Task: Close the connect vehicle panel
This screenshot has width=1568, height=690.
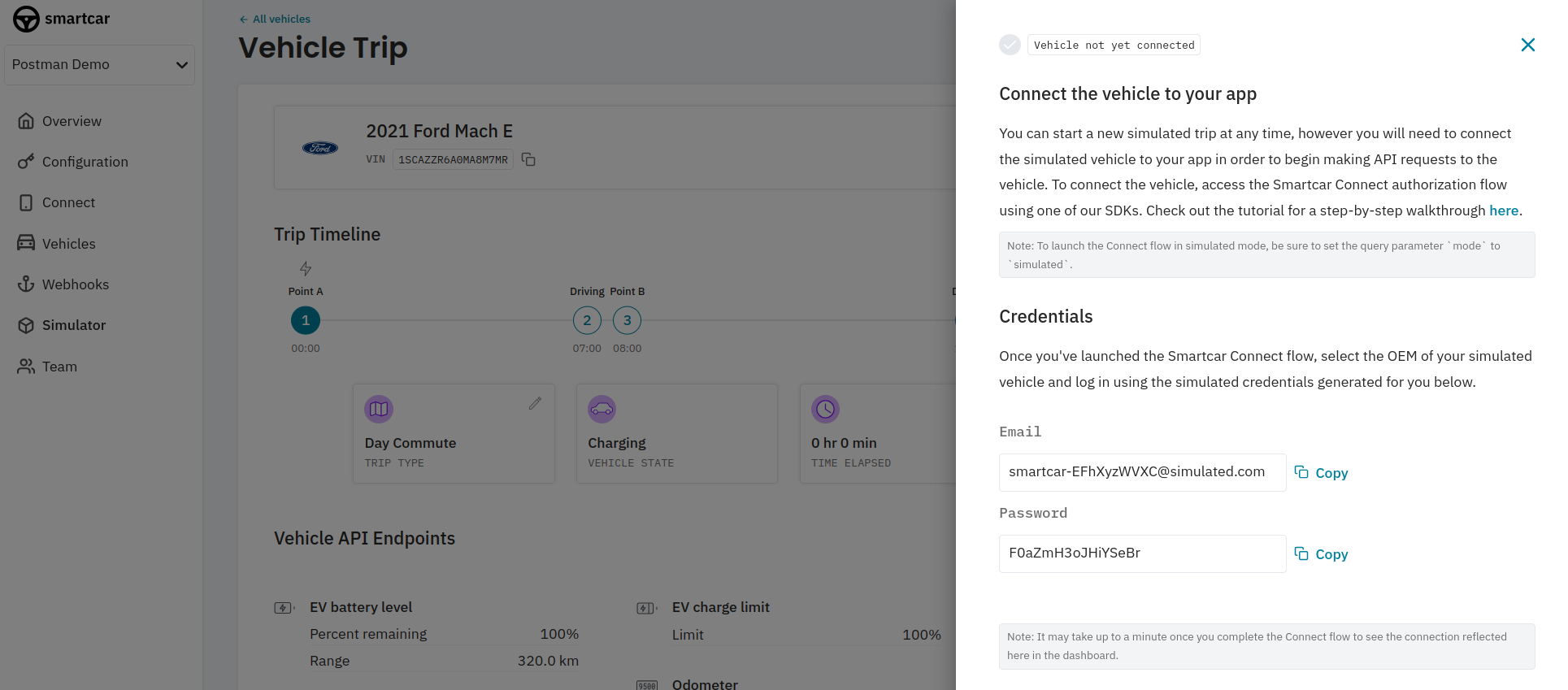Action: tap(1527, 45)
